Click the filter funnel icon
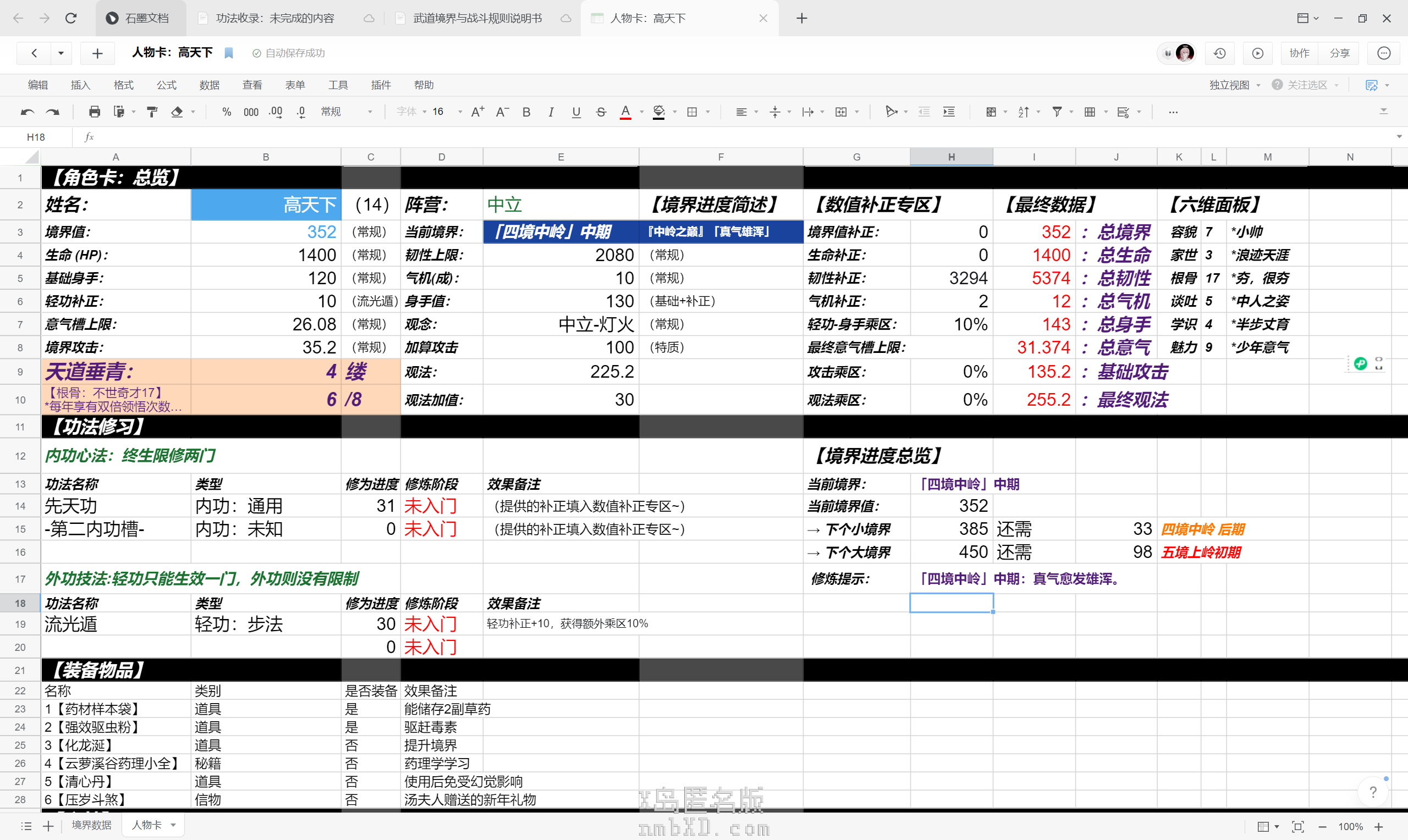This screenshot has height=840, width=1408. 1057,112
